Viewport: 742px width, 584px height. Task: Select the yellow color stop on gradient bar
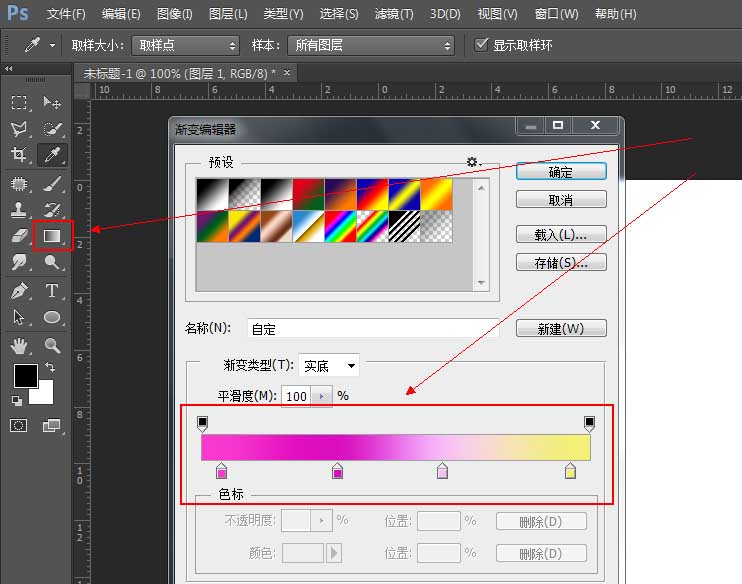(x=570, y=471)
